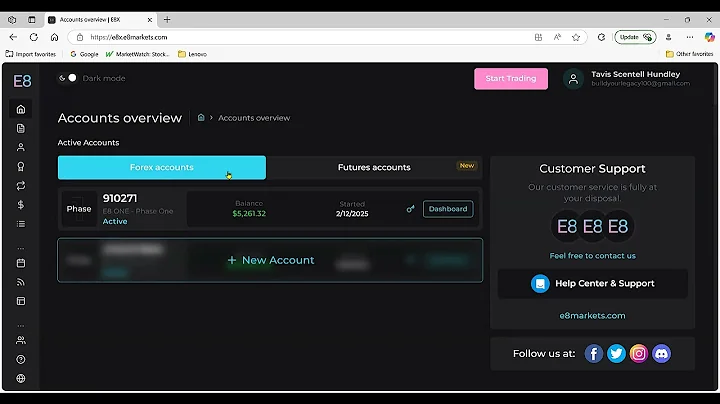
Task: Click Import favorites in bookmarks bar
Action: pyautogui.click(x=30, y=54)
